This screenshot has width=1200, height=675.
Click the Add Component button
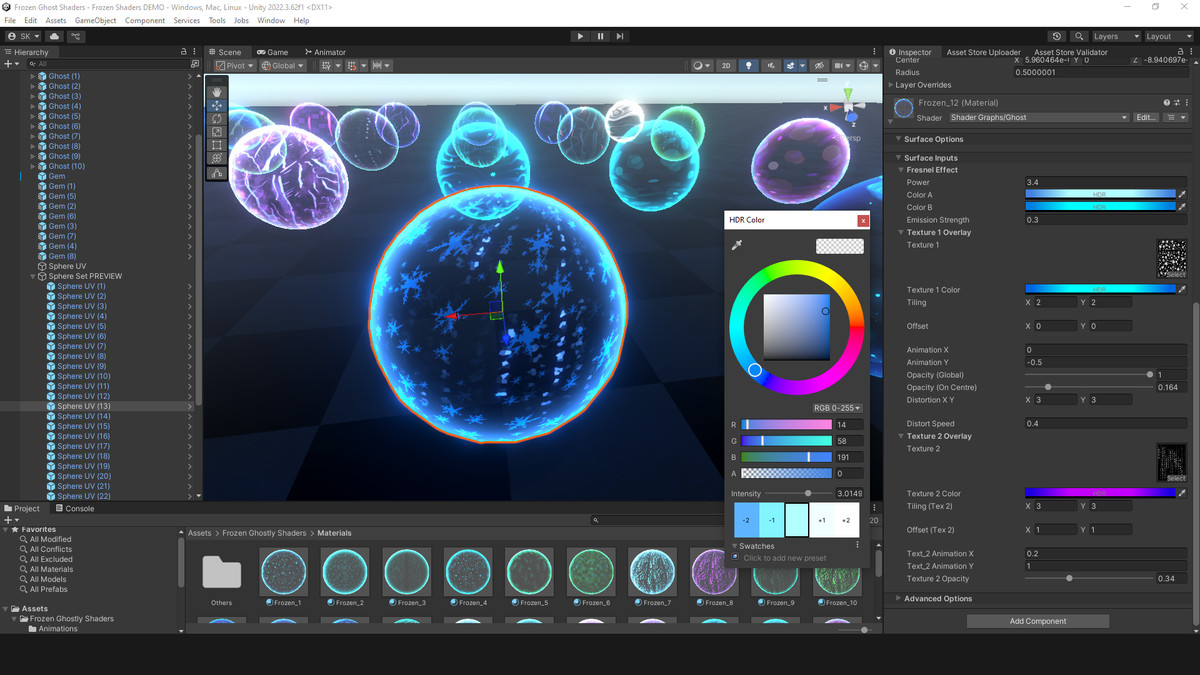tap(1037, 621)
